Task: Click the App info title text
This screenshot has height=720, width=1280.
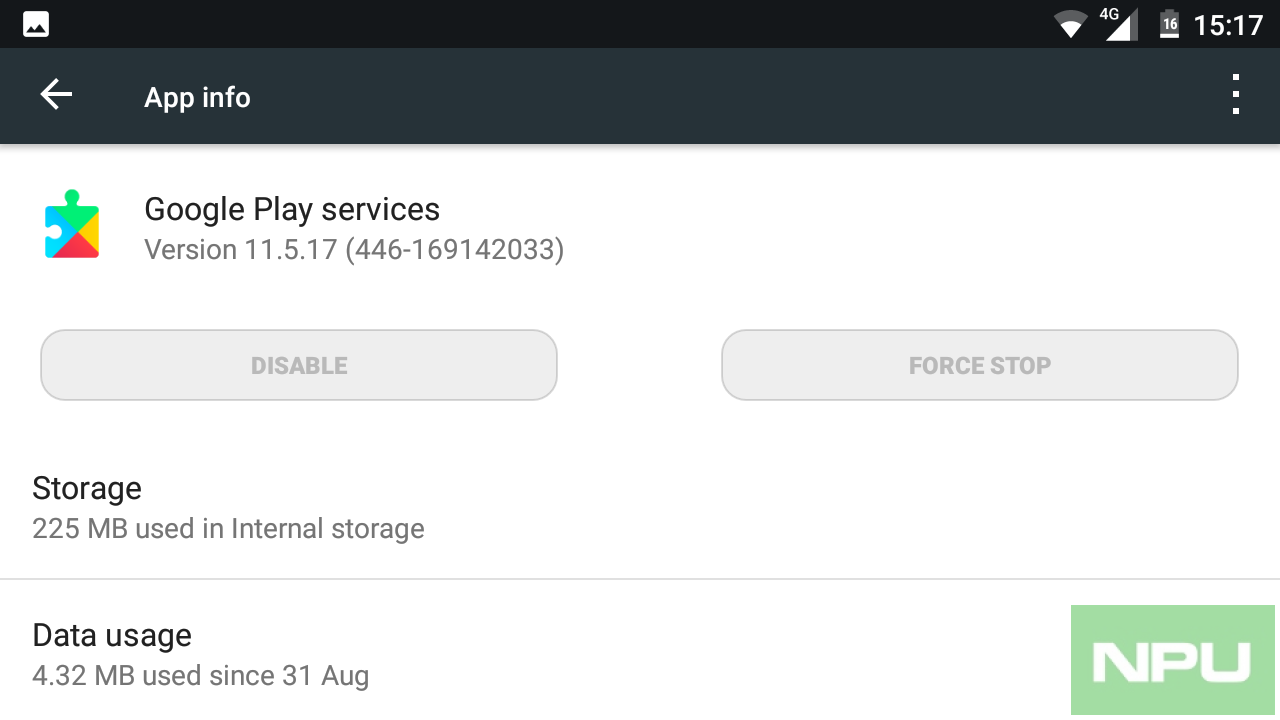Action: [x=197, y=97]
